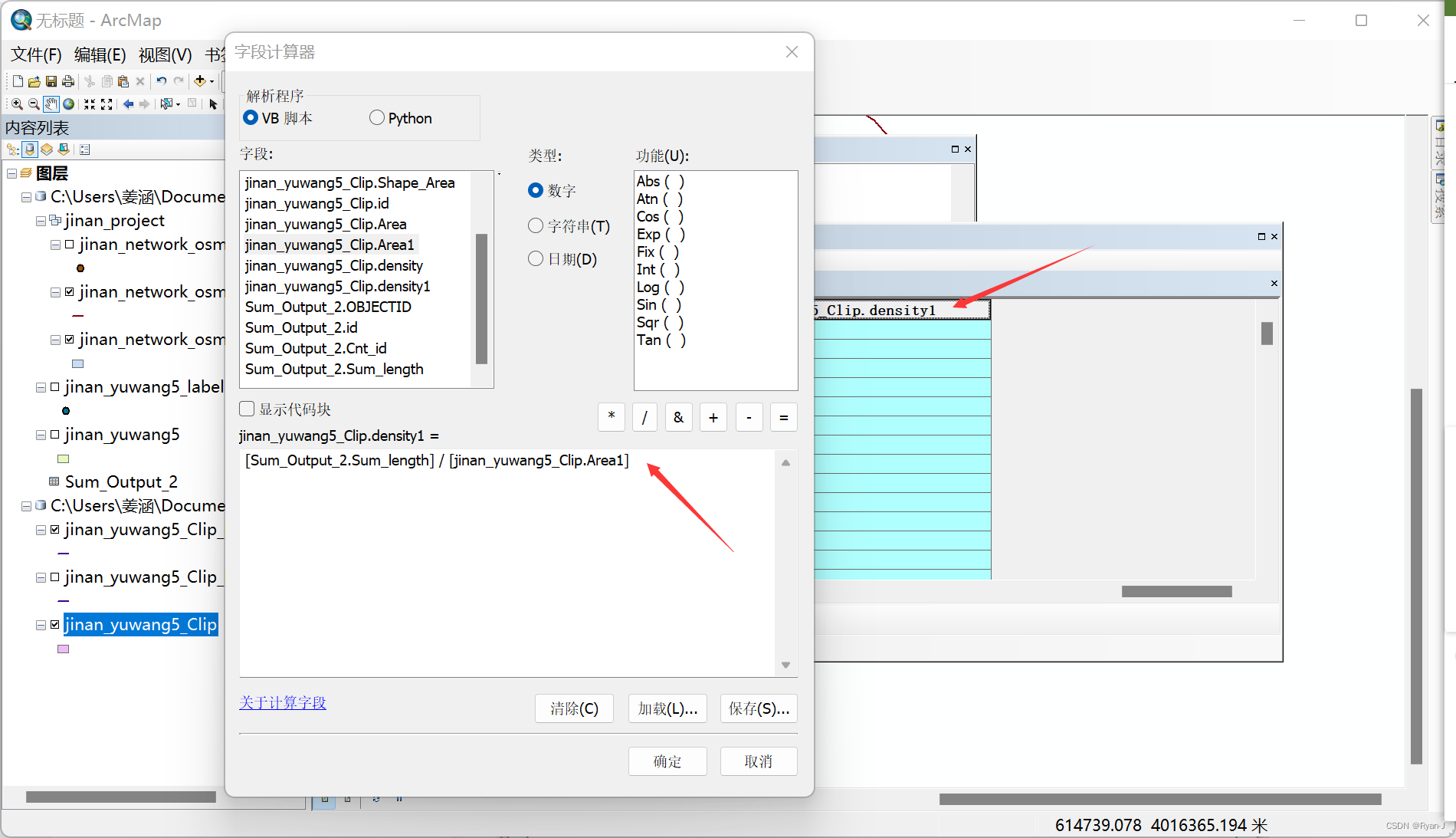Click the delete X toolbar icon

(140, 81)
